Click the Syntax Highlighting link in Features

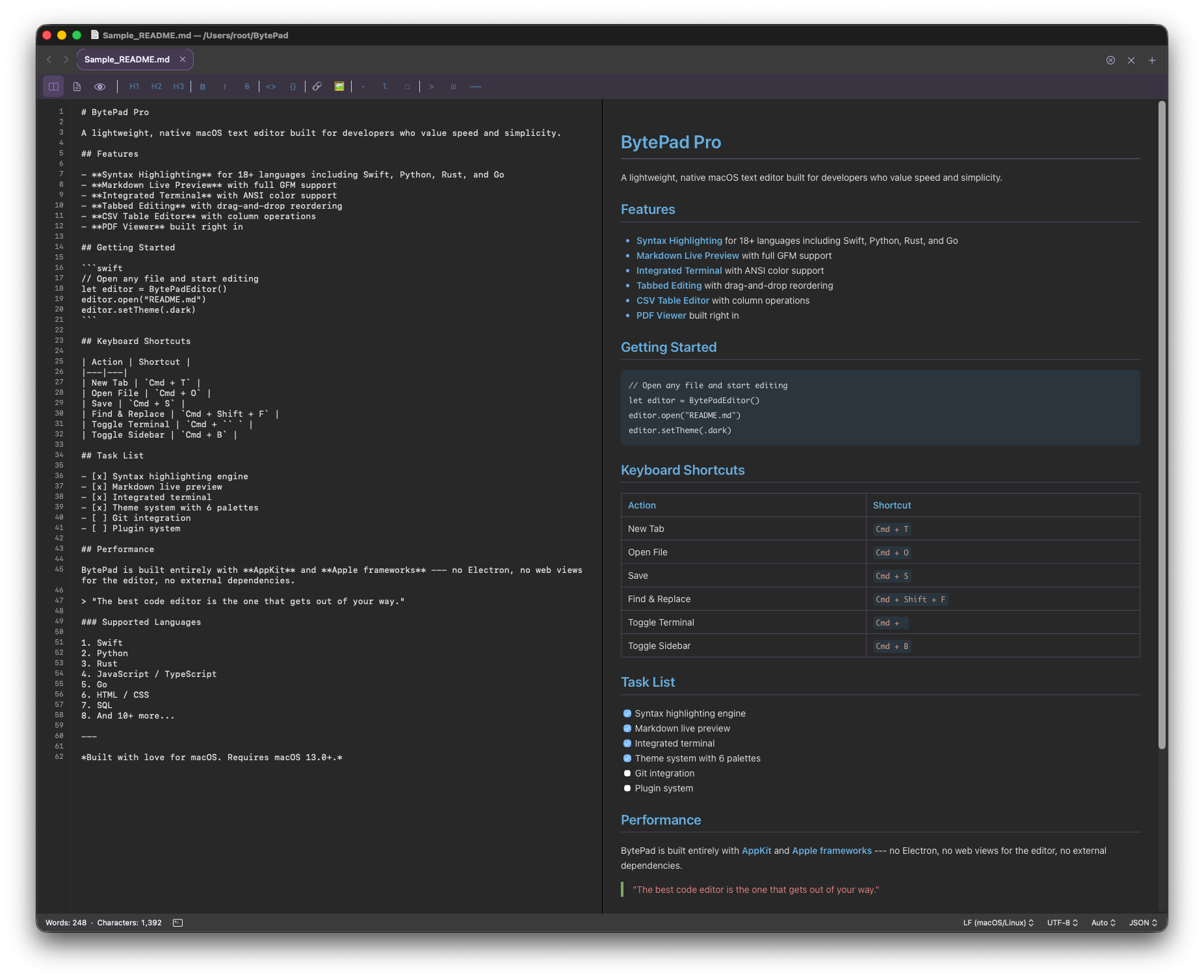point(679,240)
